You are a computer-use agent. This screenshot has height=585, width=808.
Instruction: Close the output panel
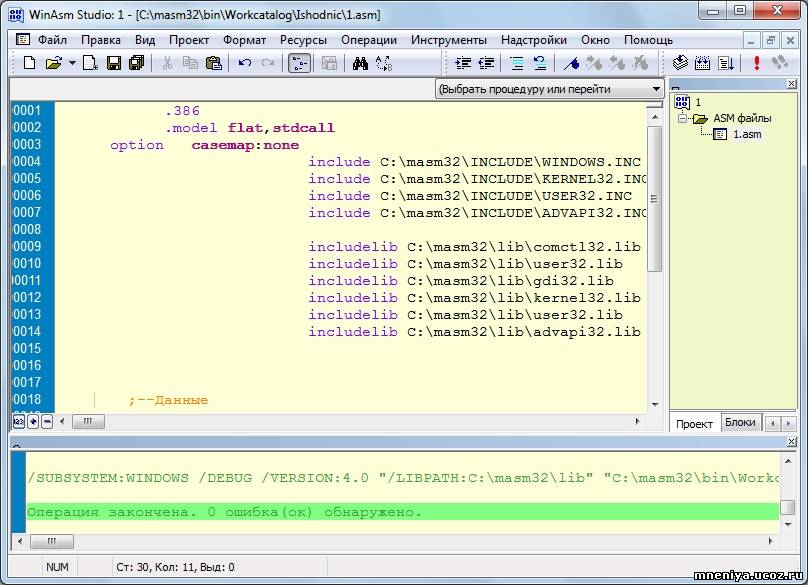(x=792, y=442)
